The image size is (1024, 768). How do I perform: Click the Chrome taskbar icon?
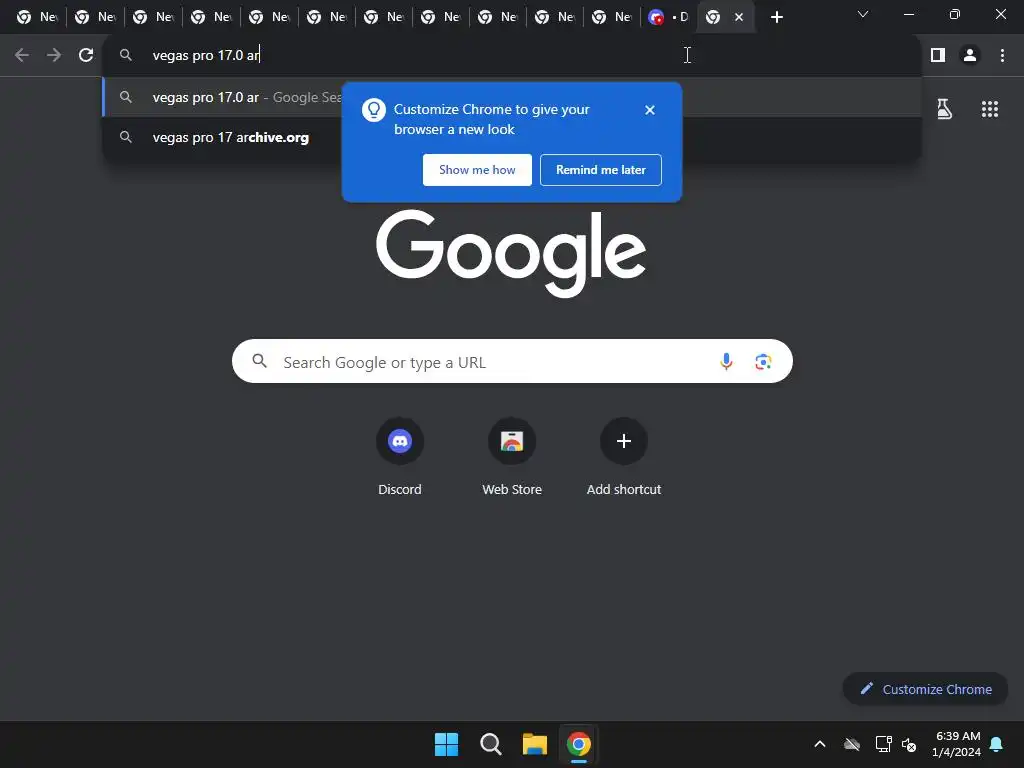[579, 744]
